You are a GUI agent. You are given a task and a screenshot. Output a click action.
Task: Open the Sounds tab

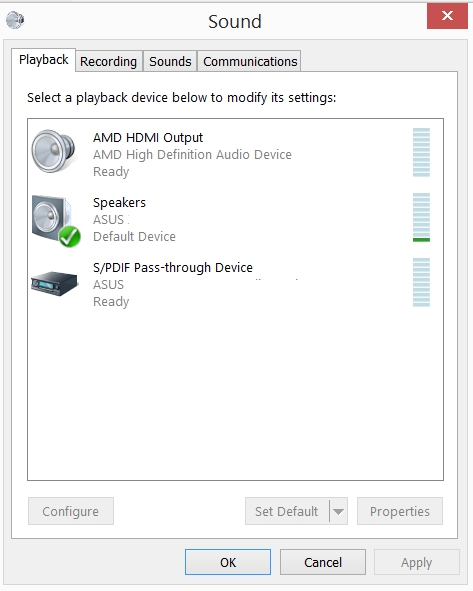[x=170, y=61]
